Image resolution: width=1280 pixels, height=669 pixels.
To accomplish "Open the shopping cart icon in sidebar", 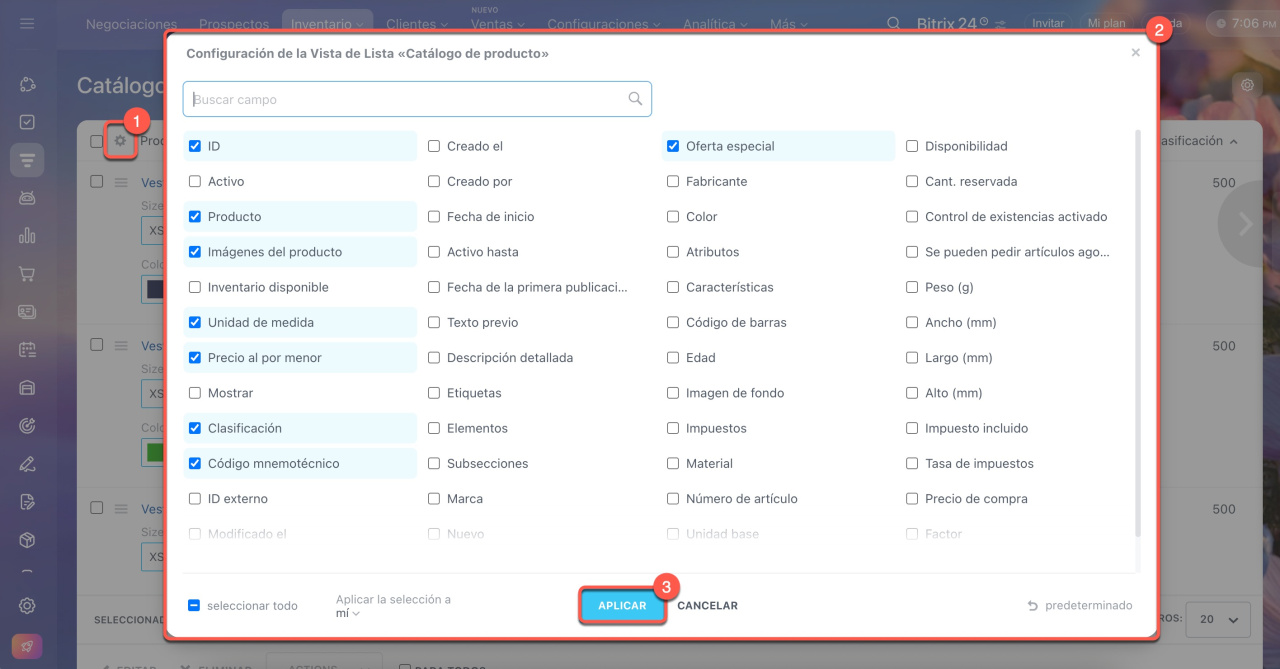I will [x=27, y=274].
